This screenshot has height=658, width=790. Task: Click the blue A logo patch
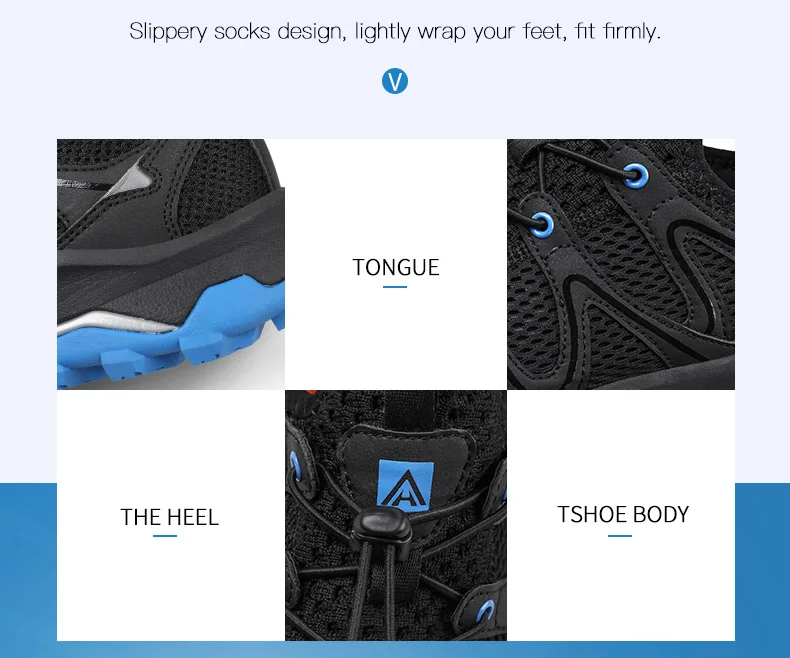click(406, 483)
